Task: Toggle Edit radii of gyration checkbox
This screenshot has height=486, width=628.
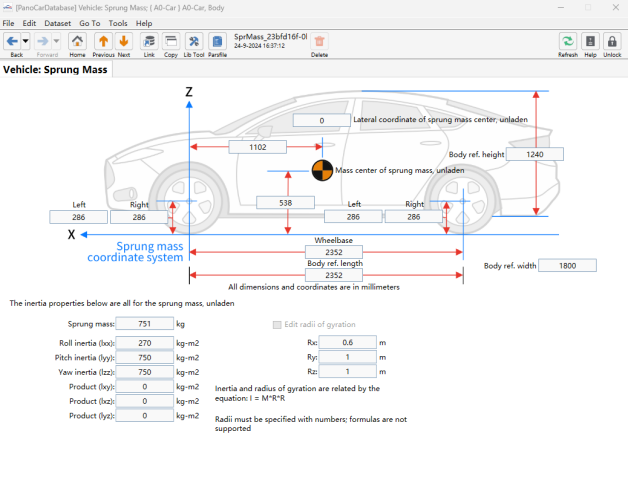Action: (277, 325)
